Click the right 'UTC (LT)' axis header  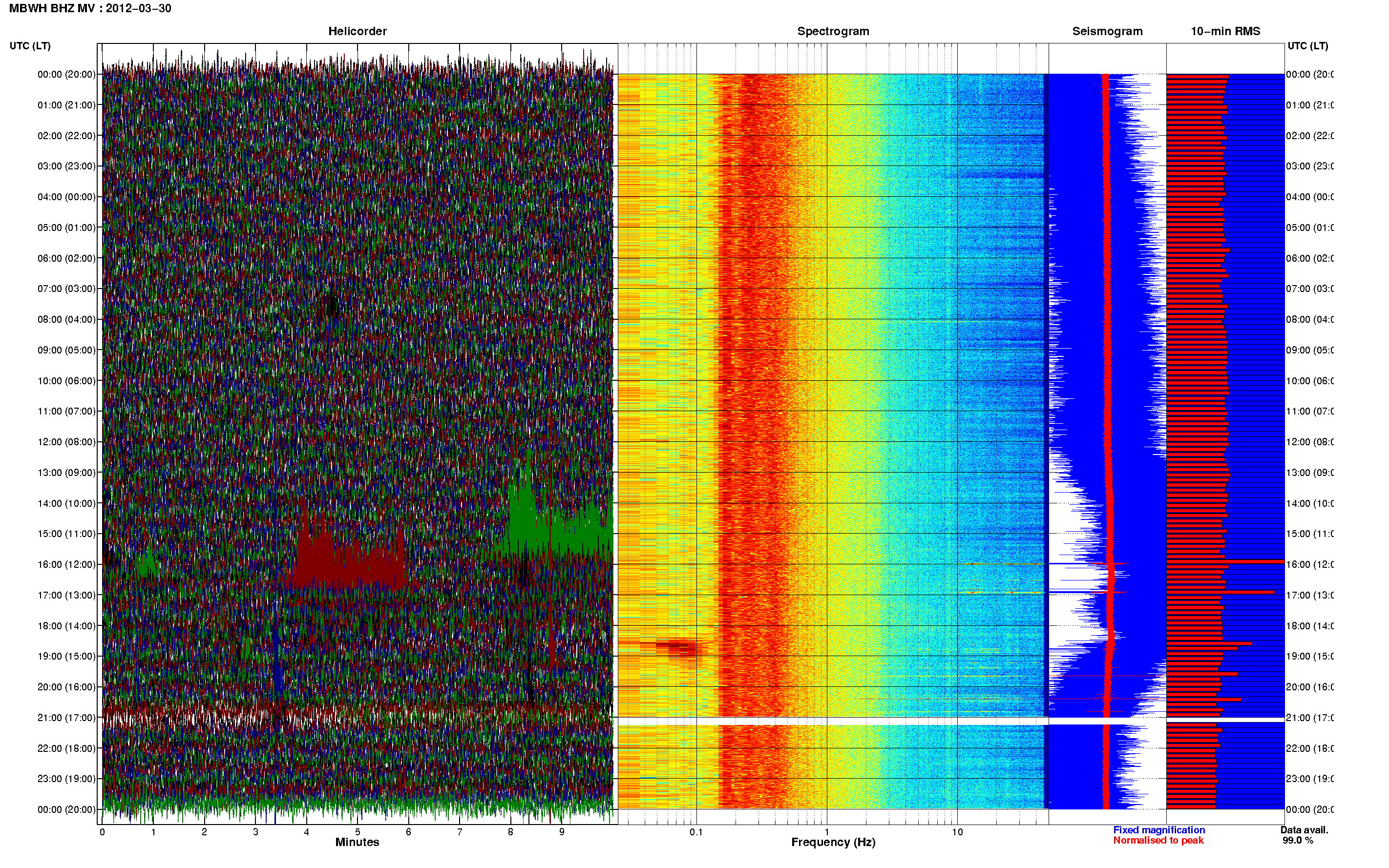(x=1307, y=46)
